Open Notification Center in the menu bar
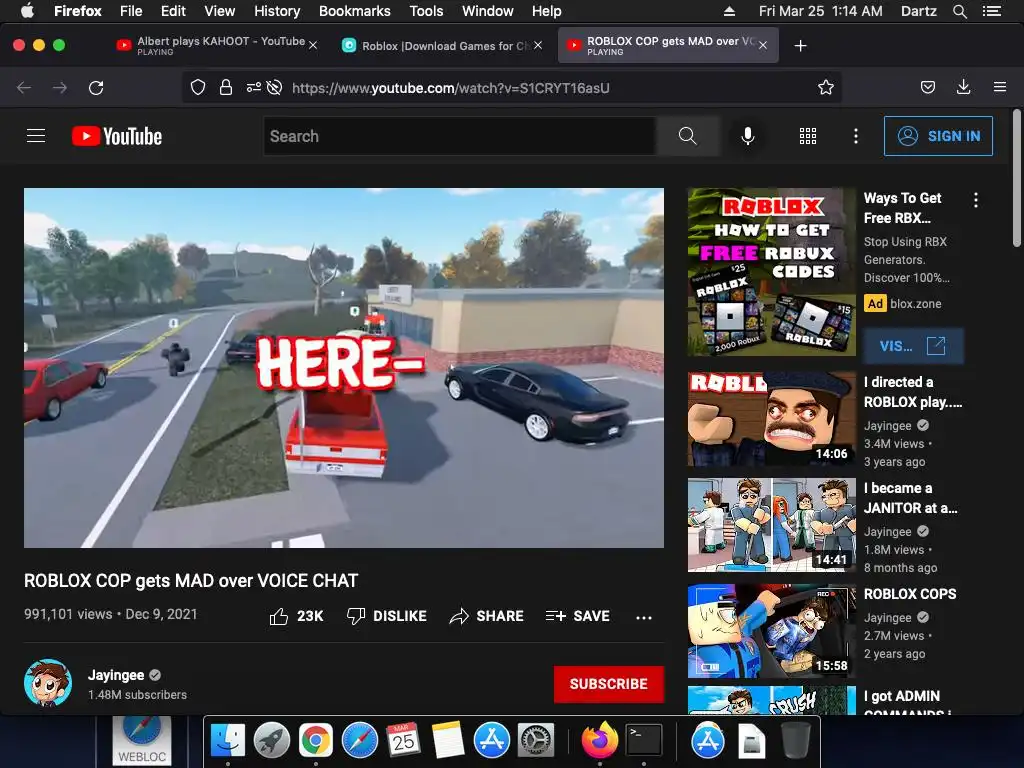Viewport: 1024px width, 768px height. (992, 11)
